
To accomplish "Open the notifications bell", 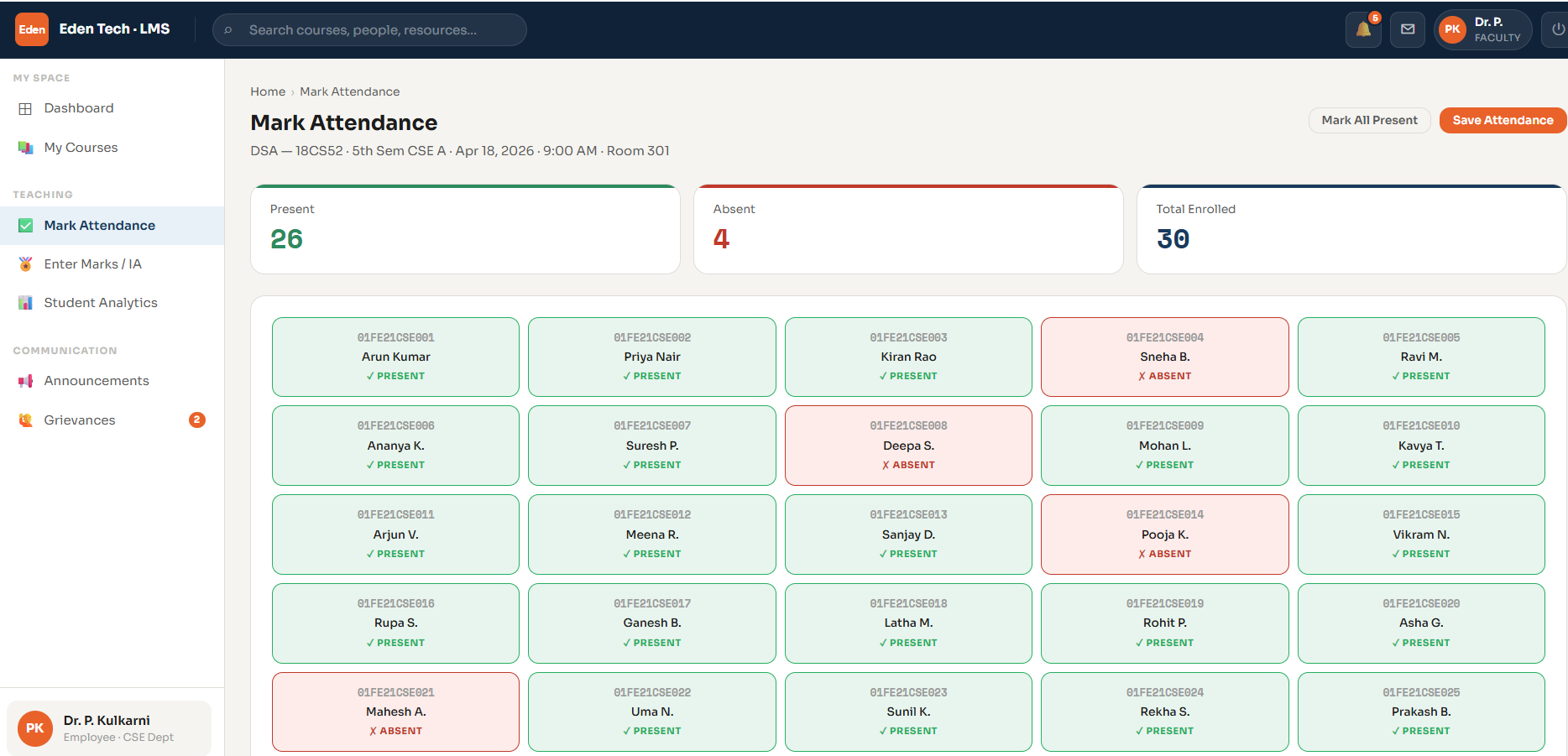I will point(1363,29).
